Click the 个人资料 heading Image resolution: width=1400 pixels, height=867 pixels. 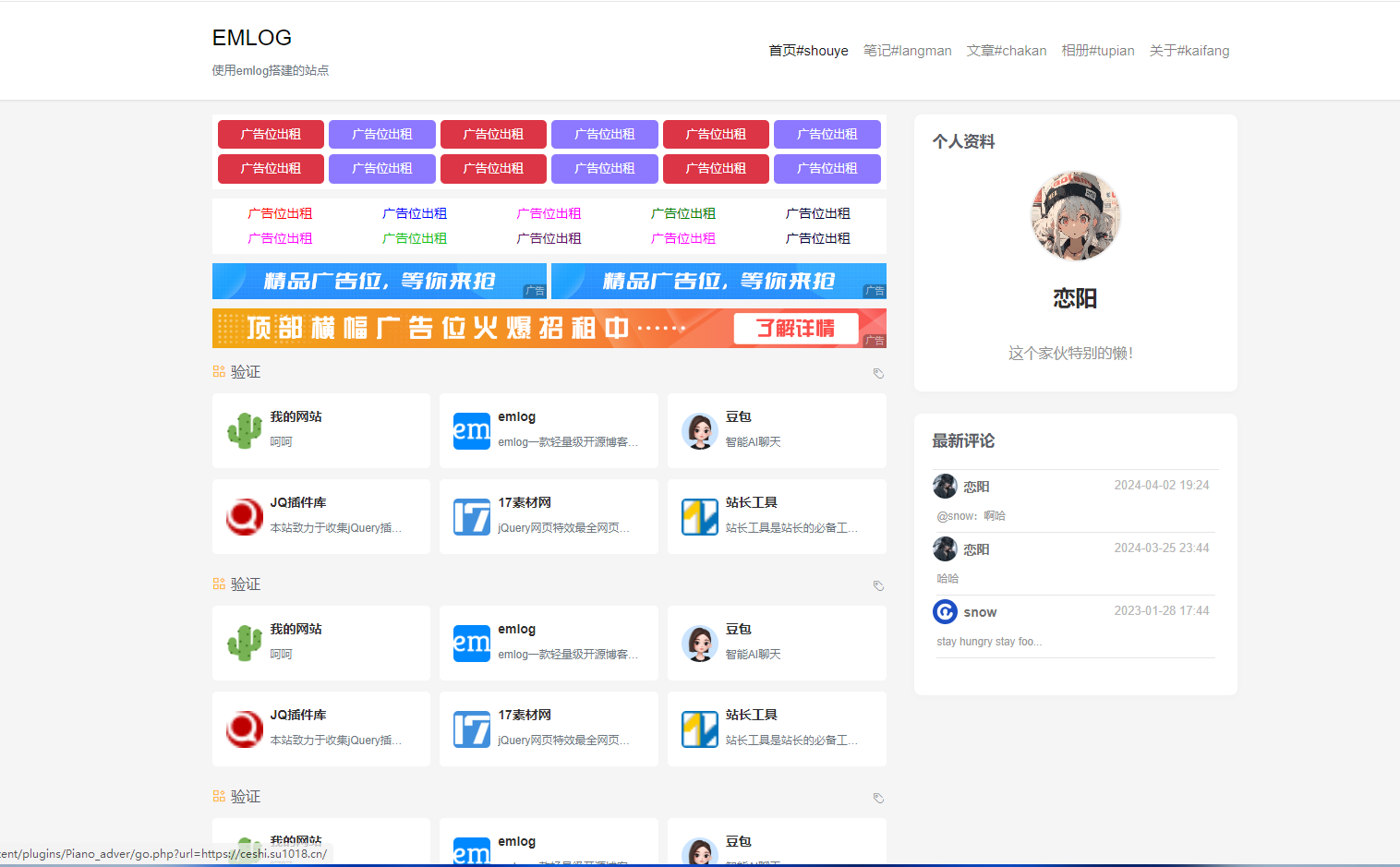tap(963, 141)
